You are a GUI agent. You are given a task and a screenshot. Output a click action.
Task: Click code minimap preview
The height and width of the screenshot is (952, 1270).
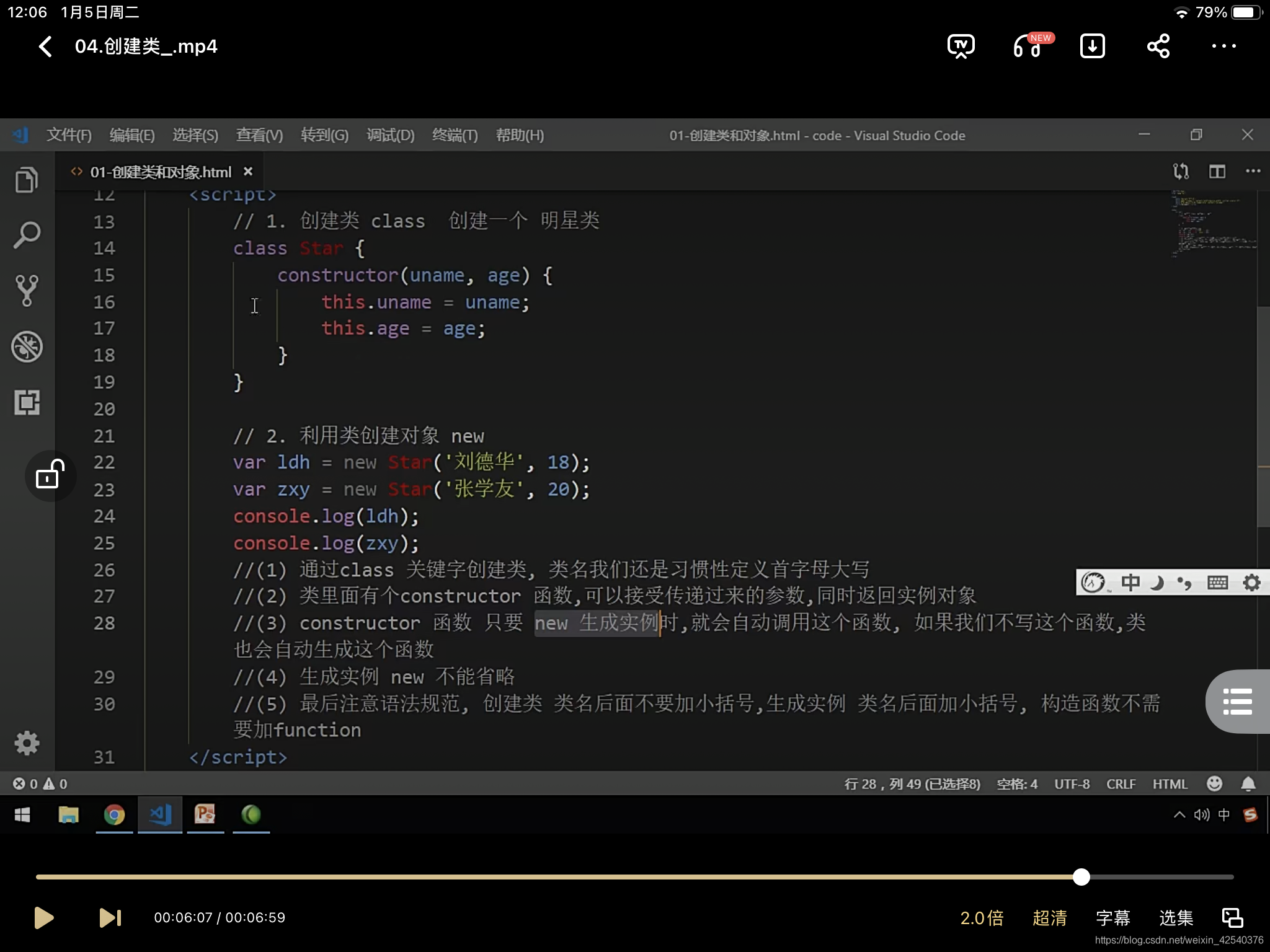1214,223
